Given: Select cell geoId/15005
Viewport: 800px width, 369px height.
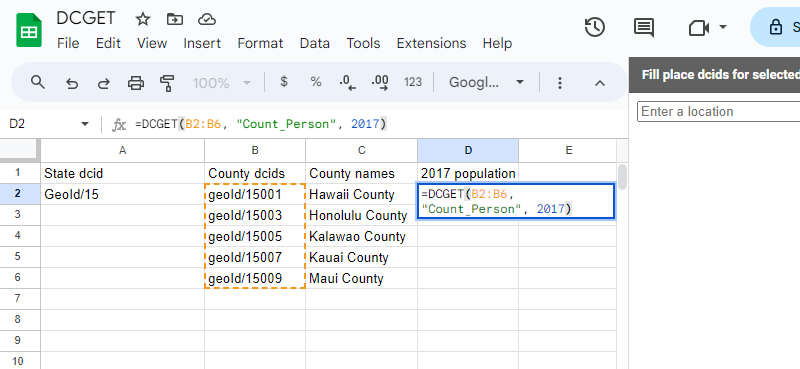Looking at the screenshot, I should click(x=255, y=236).
